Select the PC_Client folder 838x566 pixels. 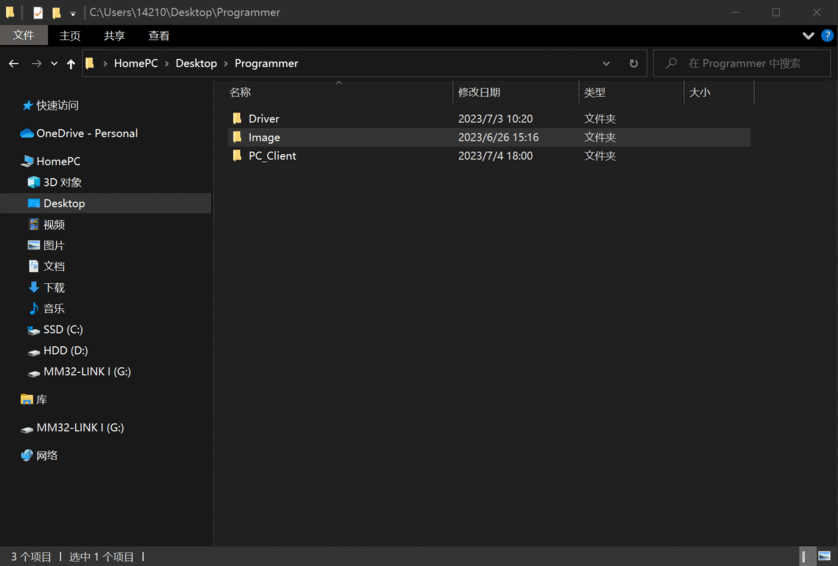point(272,156)
